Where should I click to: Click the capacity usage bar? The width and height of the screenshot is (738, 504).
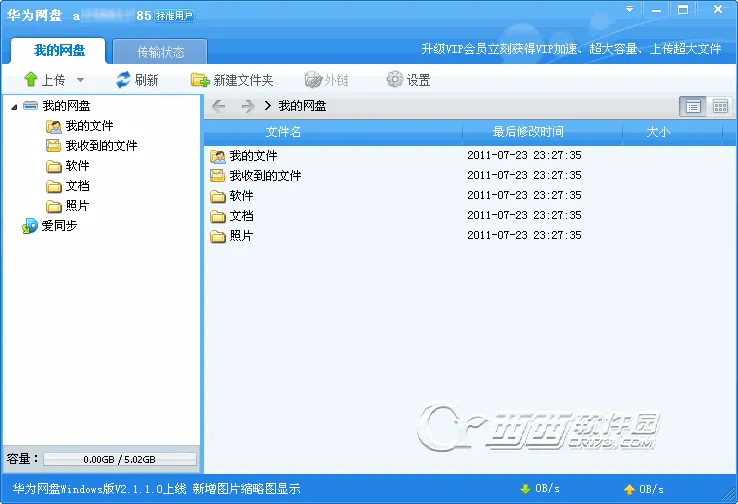[x=120, y=459]
